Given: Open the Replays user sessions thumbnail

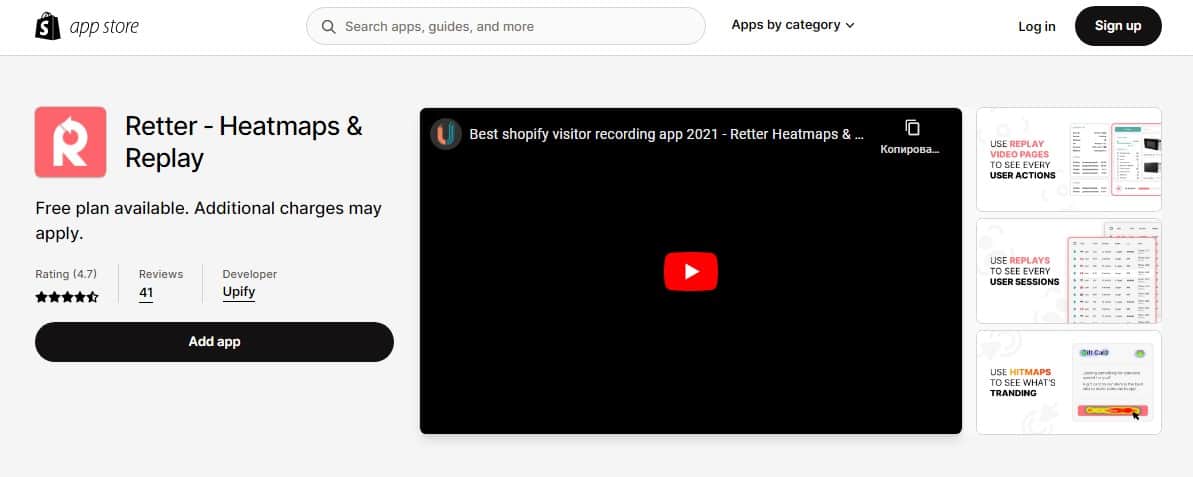Looking at the screenshot, I should (x=1068, y=271).
